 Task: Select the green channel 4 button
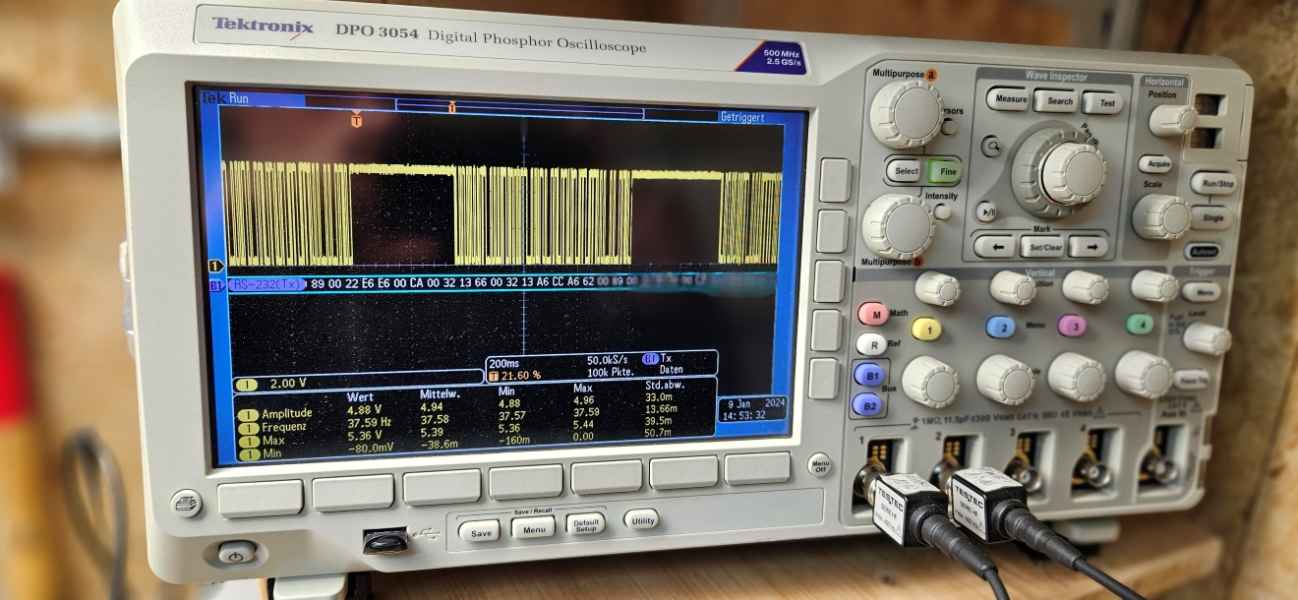(x=1139, y=323)
